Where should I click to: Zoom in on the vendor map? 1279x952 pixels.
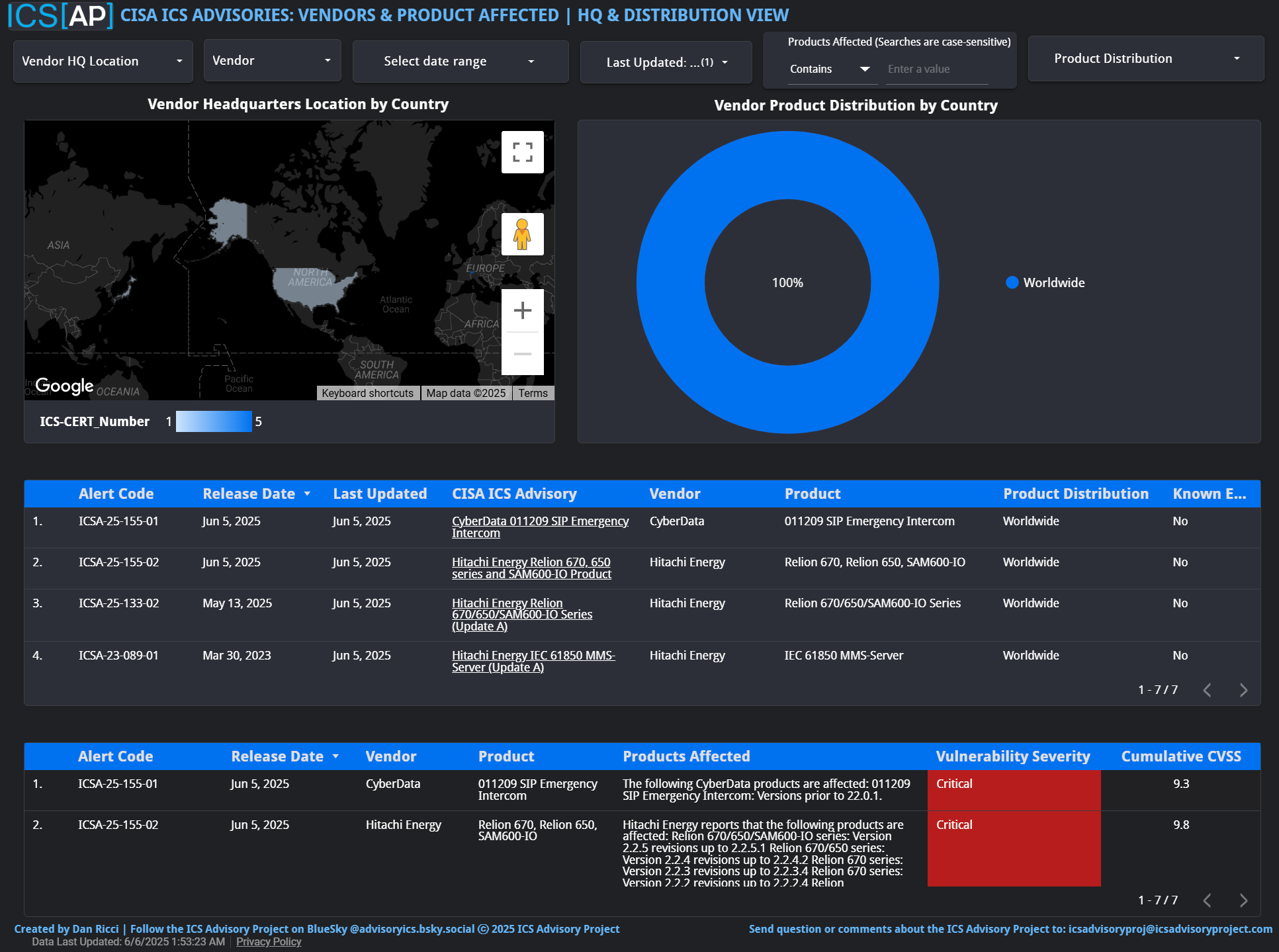pyautogui.click(x=522, y=310)
